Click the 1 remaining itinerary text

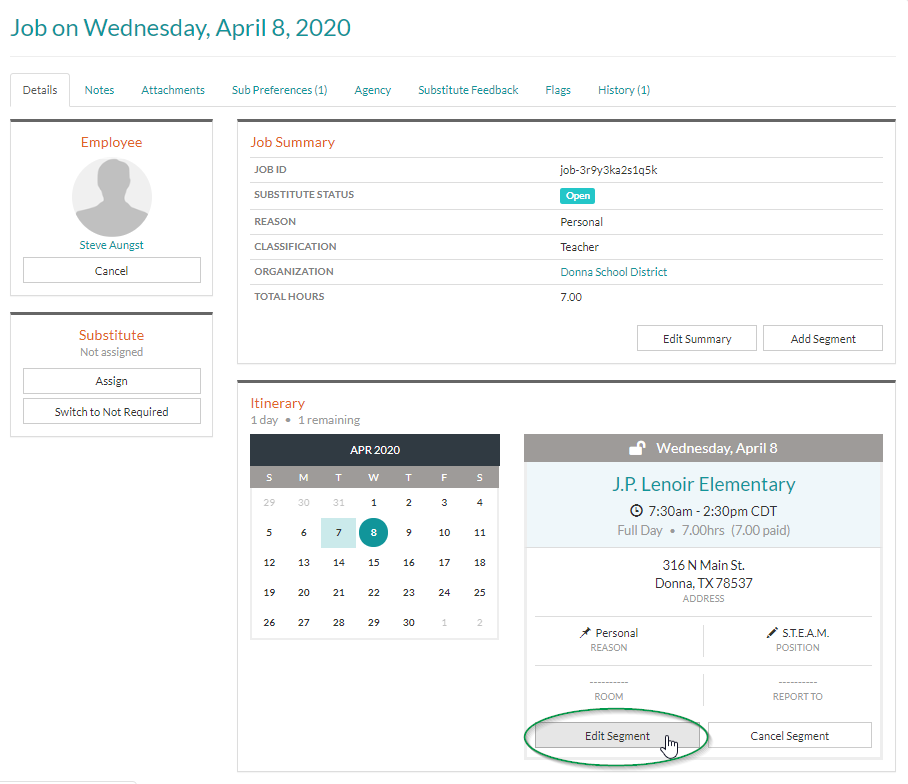click(x=329, y=420)
